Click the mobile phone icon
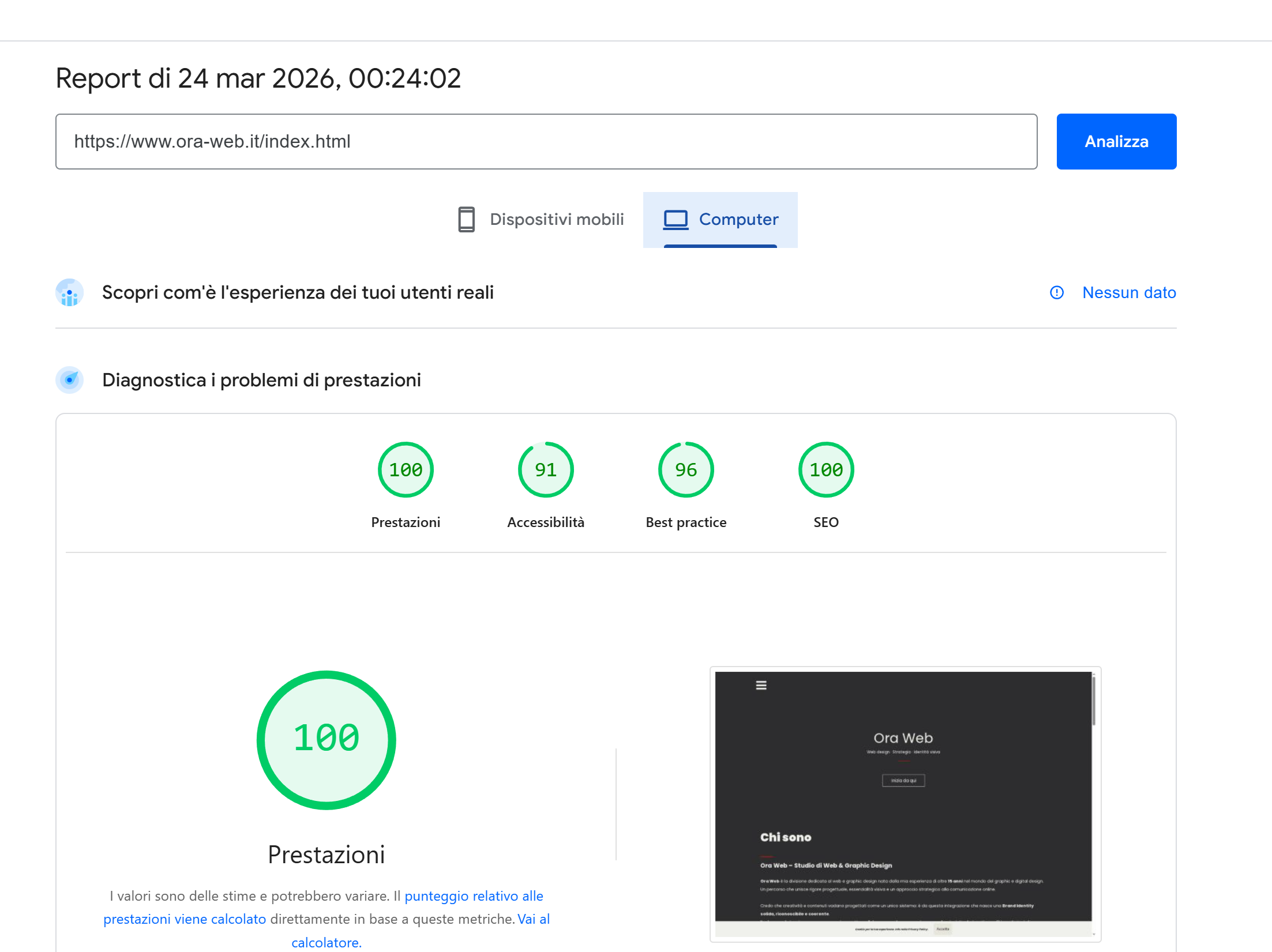Viewport: 1272px width, 952px height. point(466,220)
